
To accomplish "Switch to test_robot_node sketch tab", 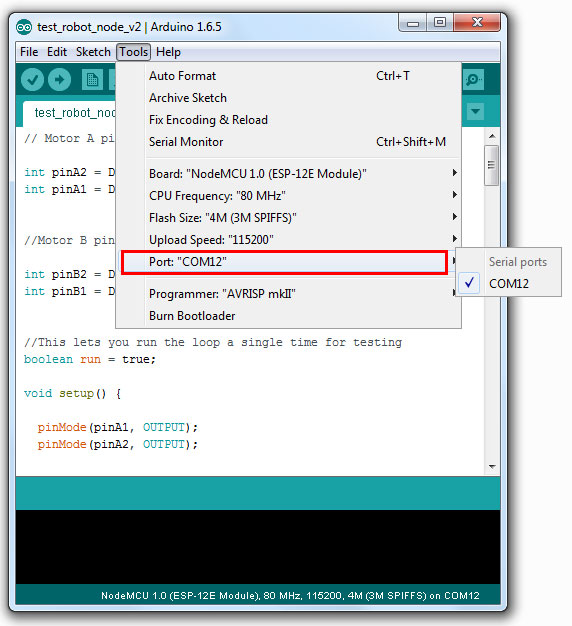I will (x=69, y=113).
